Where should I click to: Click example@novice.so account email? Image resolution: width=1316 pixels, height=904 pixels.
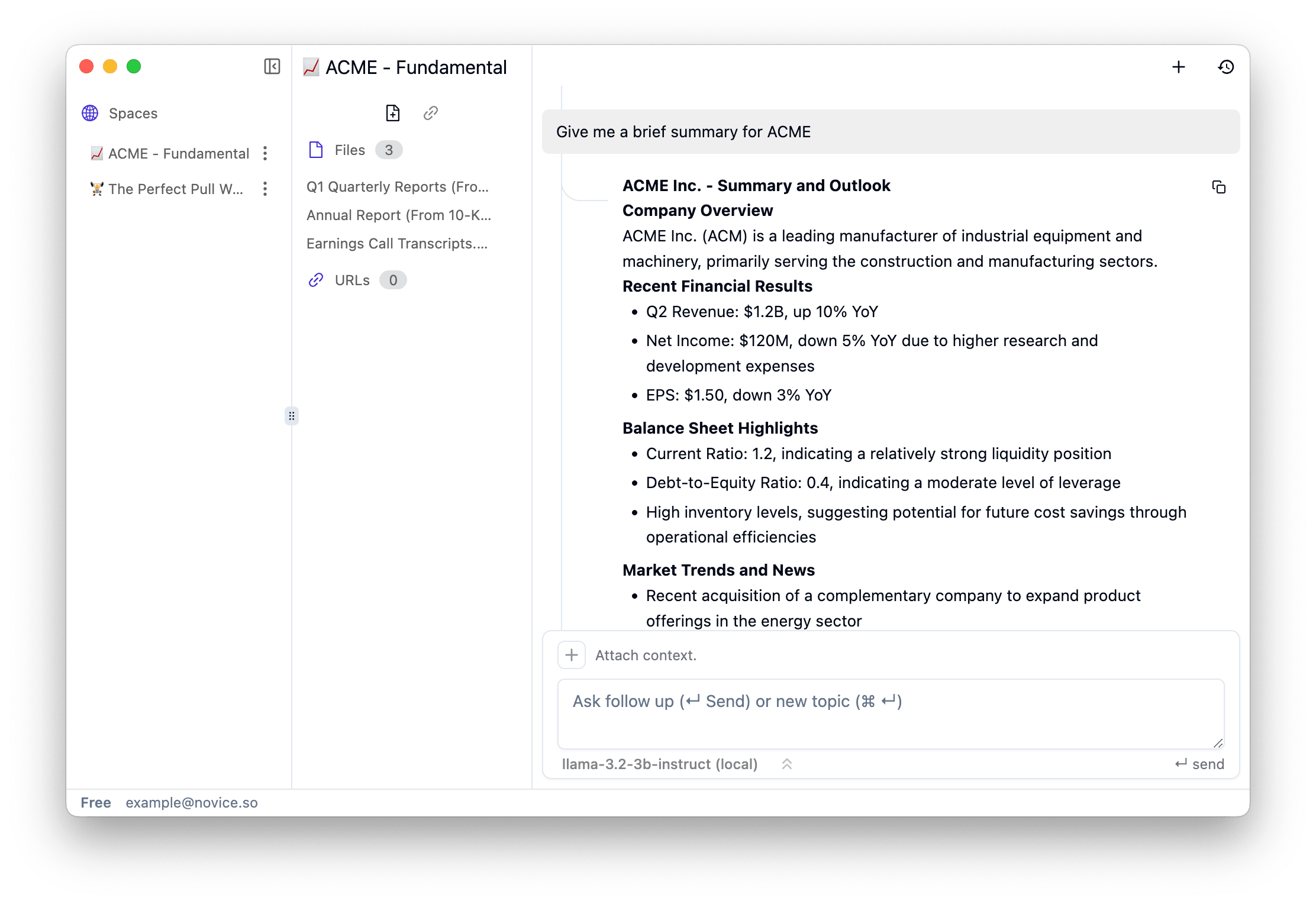[x=192, y=803]
